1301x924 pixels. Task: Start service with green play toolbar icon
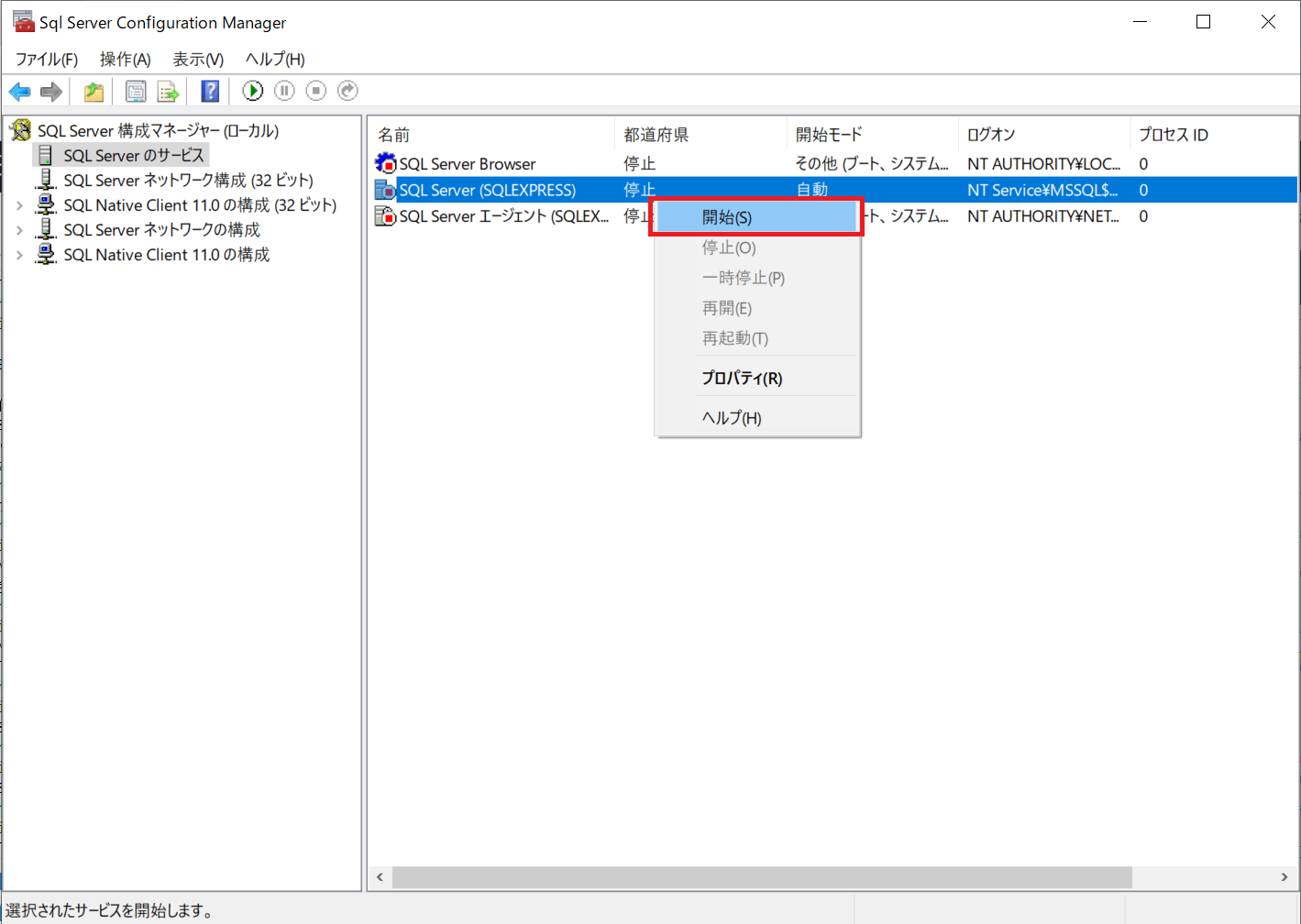(253, 91)
